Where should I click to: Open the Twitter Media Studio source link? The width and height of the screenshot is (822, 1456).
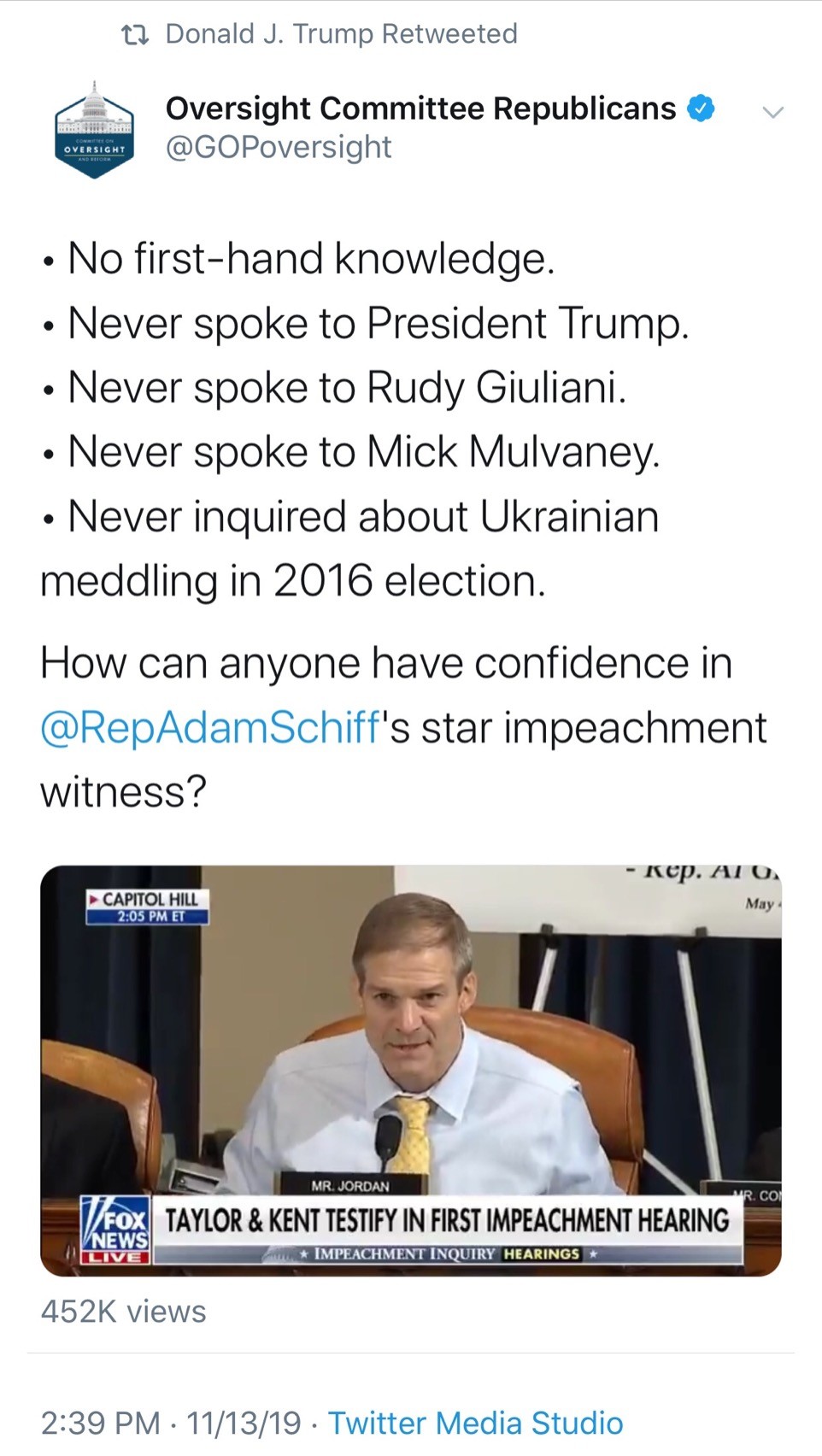pos(475,1423)
